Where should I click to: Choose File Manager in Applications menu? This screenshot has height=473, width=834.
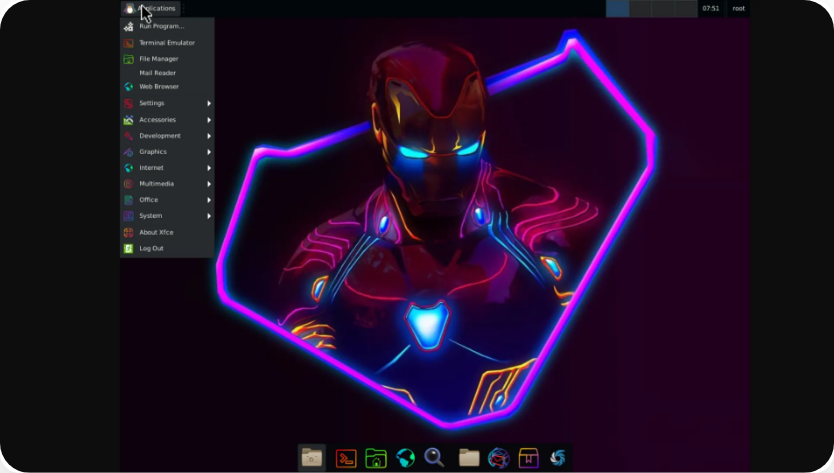158,59
